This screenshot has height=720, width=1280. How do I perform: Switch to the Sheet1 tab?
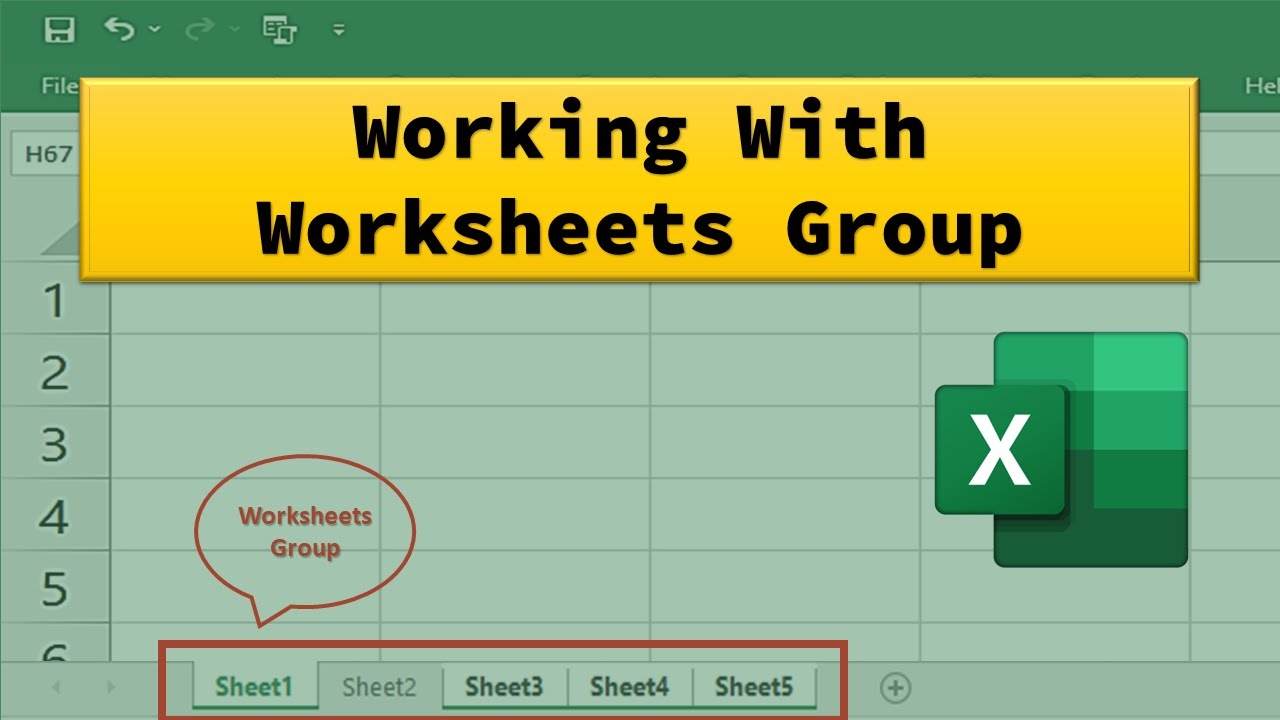(x=254, y=687)
